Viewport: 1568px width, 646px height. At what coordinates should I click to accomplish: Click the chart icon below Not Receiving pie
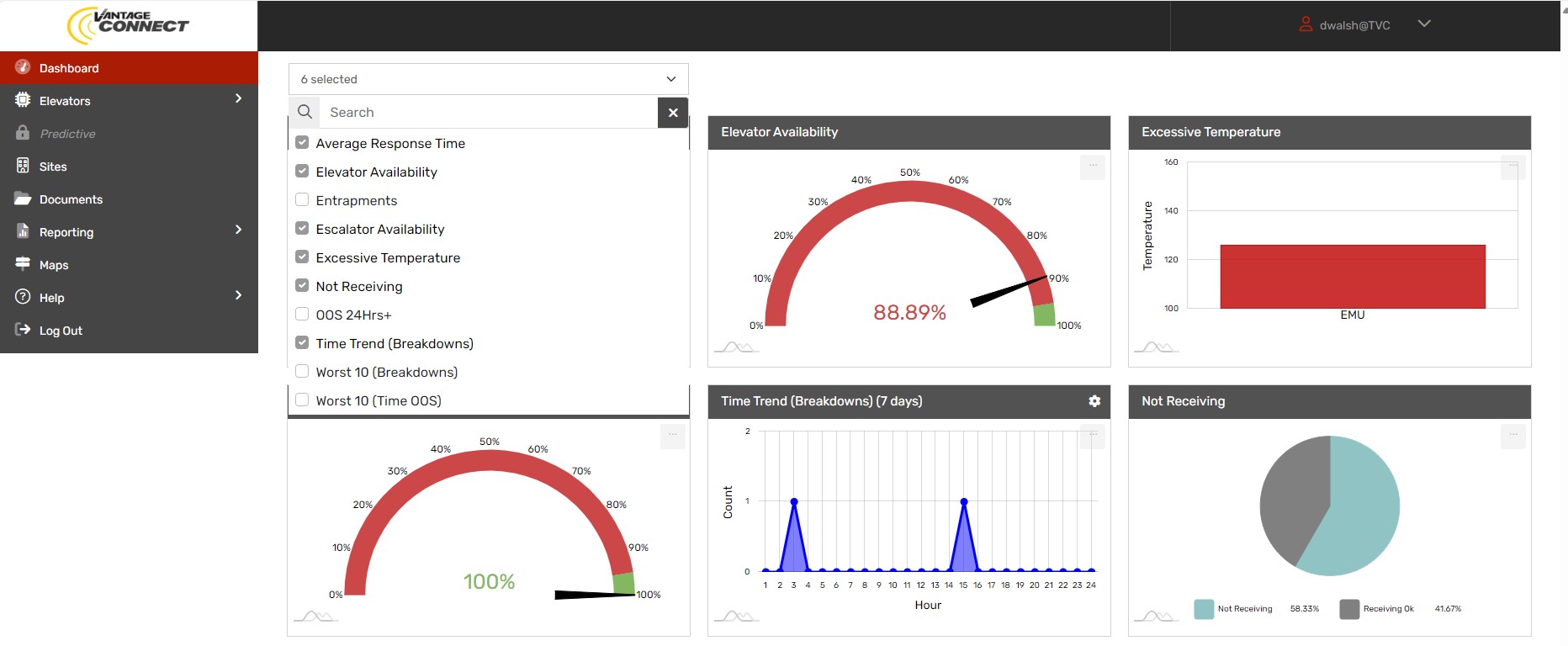[1157, 617]
